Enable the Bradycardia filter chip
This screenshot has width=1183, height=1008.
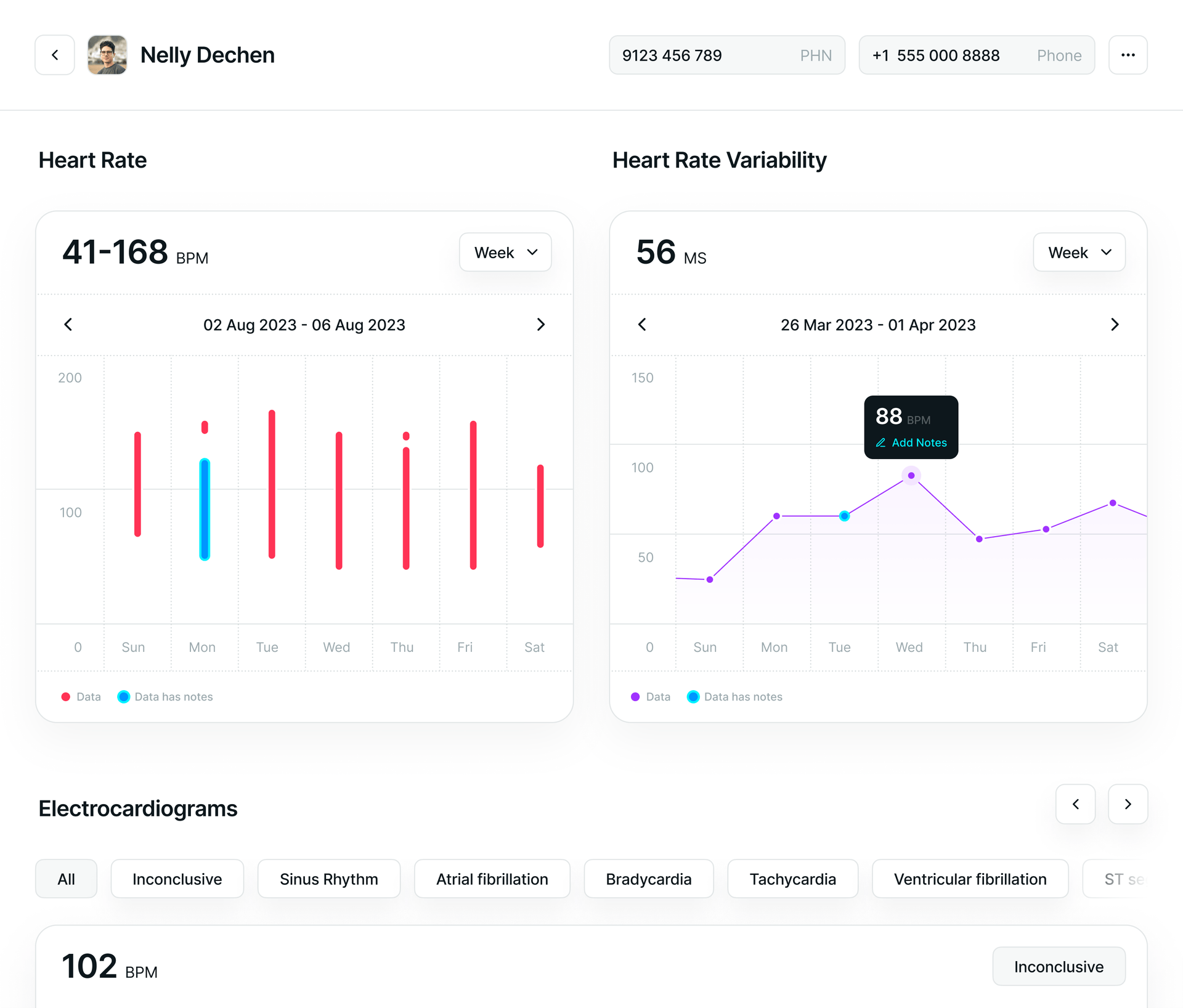[649, 879]
